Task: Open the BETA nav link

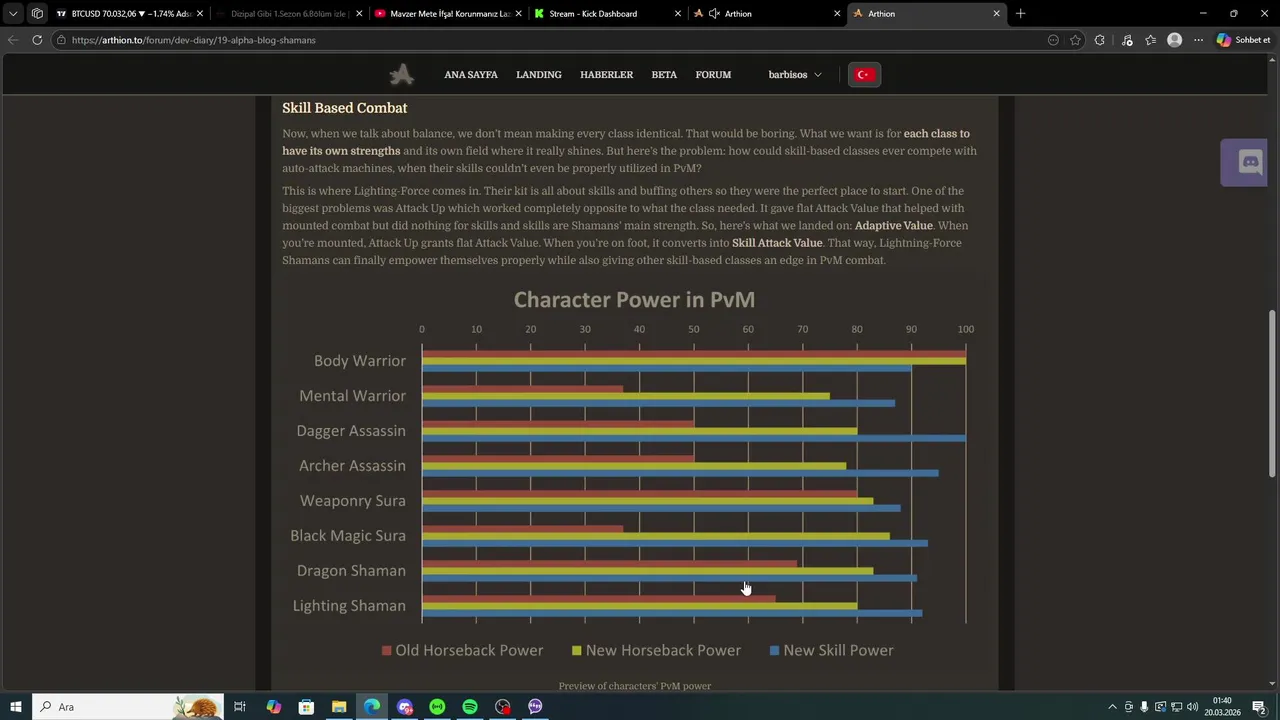Action: [664, 75]
